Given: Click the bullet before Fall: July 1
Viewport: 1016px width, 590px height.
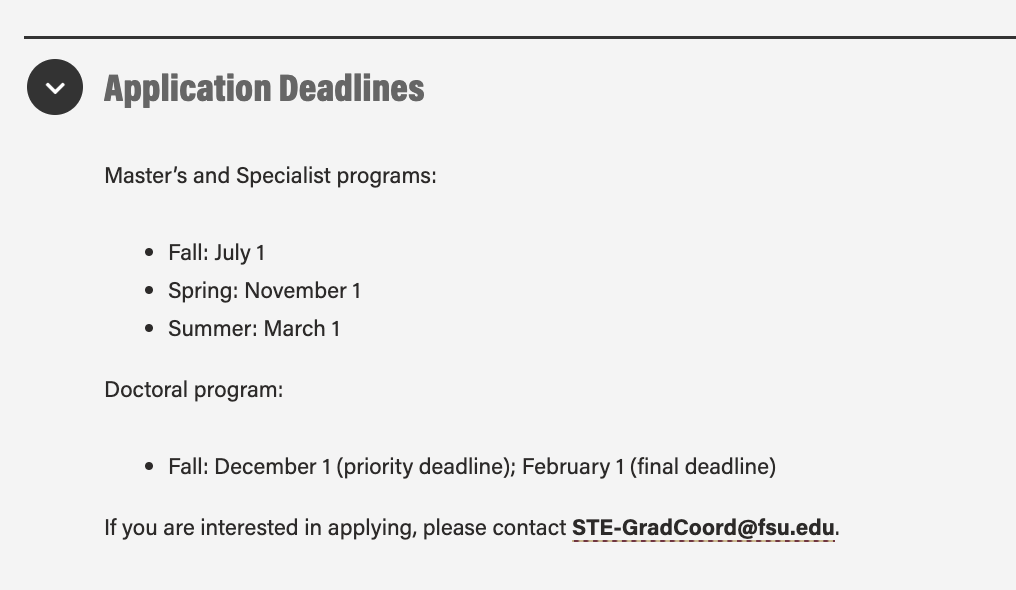Looking at the screenshot, I should click(149, 253).
